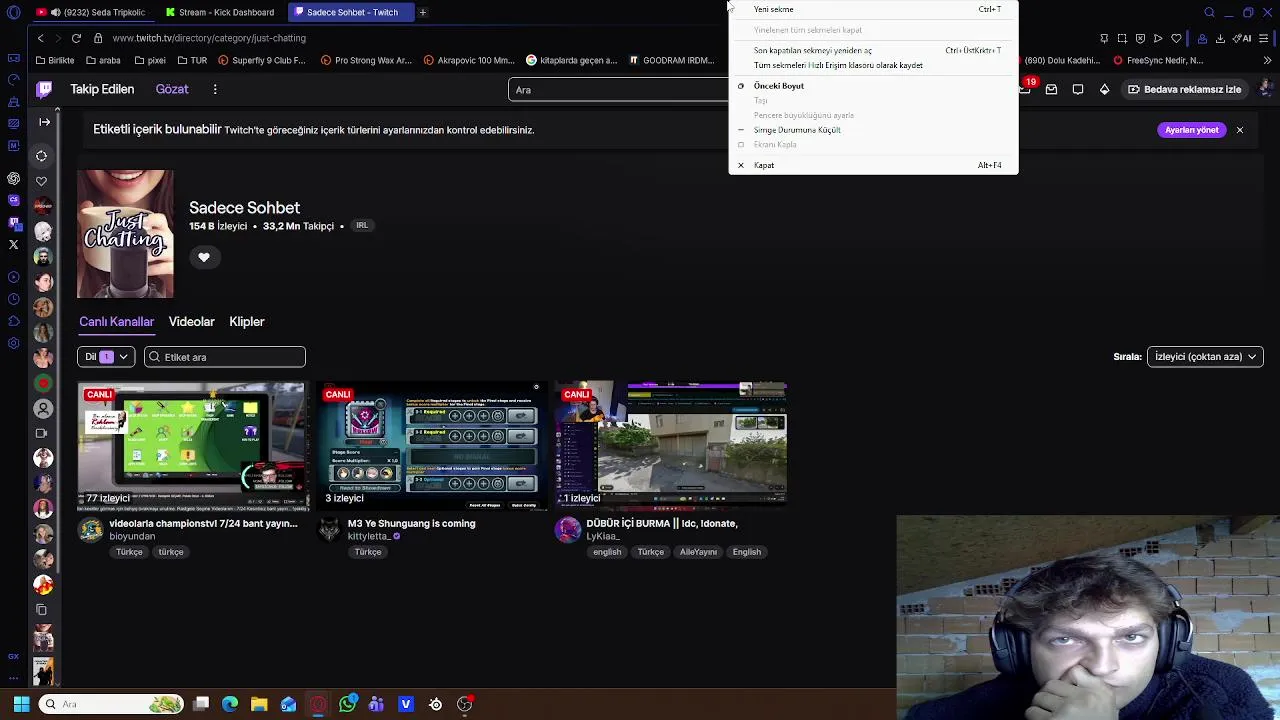
Task: Click Opera toolbar heart bookmark icon
Action: pos(1176,38)
